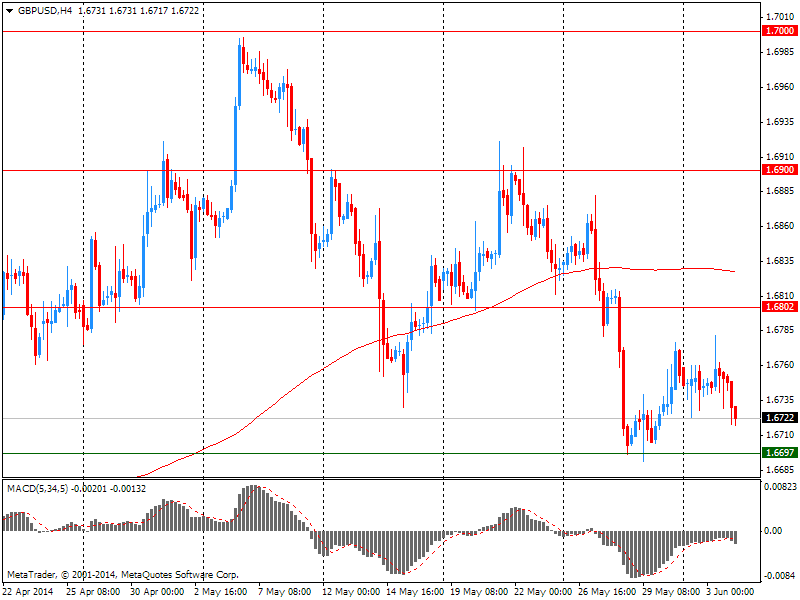
Task: Click the 14 May 16:00 time label
Action: pyautogui.click(x=415, y=592)
